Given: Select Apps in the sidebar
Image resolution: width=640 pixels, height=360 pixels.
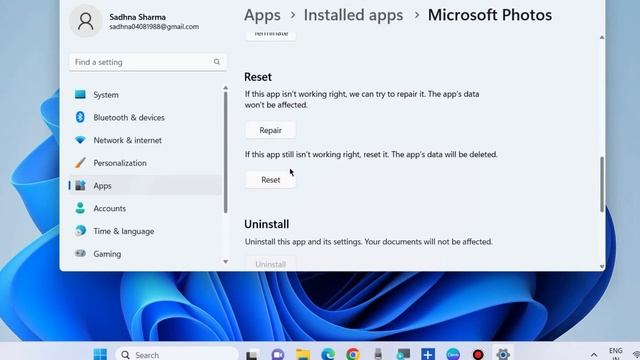Looking at the screenshot, I should click(145, 186).
